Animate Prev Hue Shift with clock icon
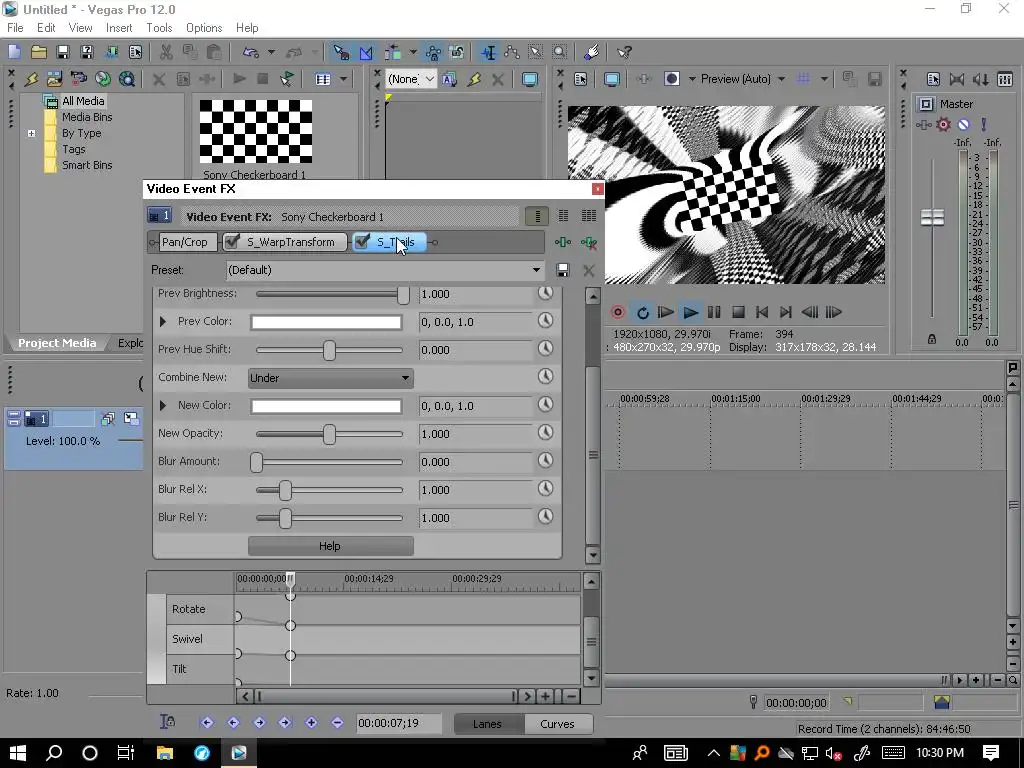The width and height of the screenshot is (1024, 768). [545, 349]
